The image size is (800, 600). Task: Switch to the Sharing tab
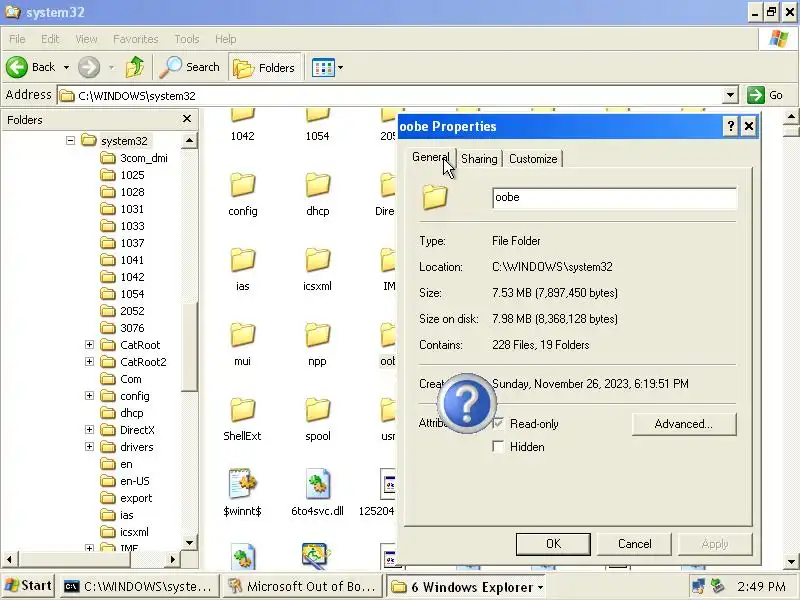click(479, 159)
